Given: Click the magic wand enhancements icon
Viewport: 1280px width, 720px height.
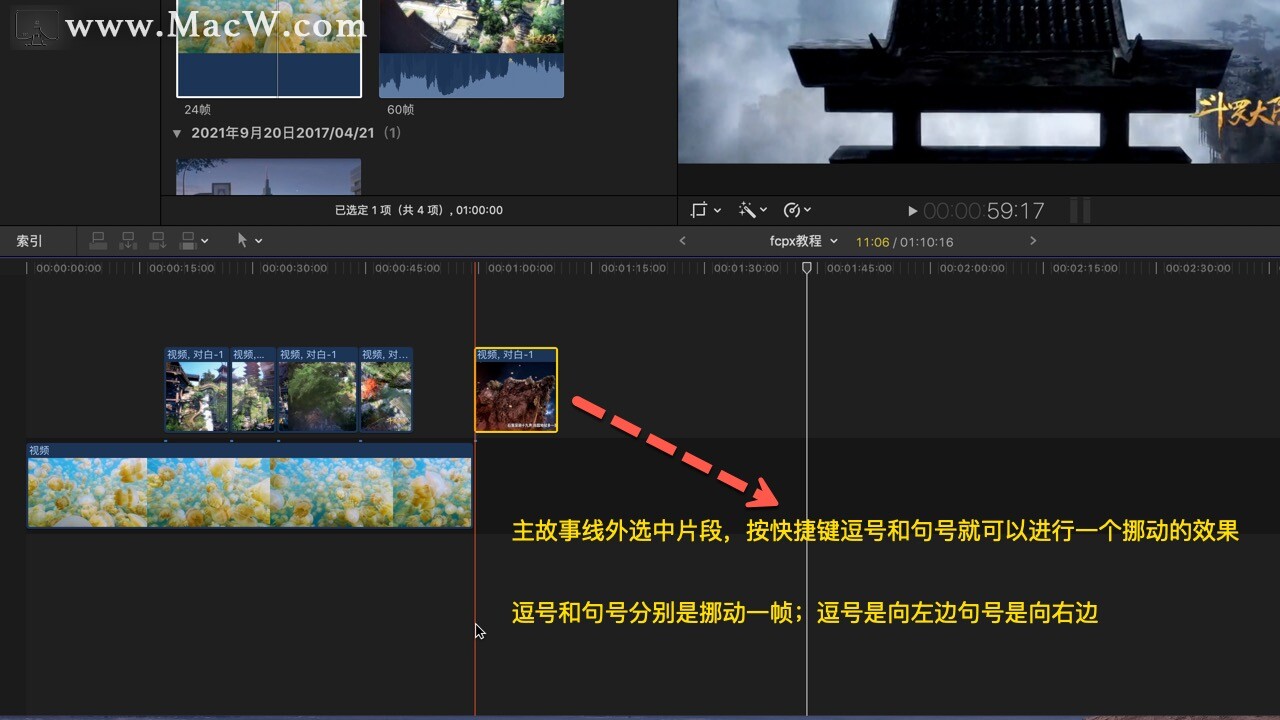Looking at the screenshot, I should pos(746,210).
